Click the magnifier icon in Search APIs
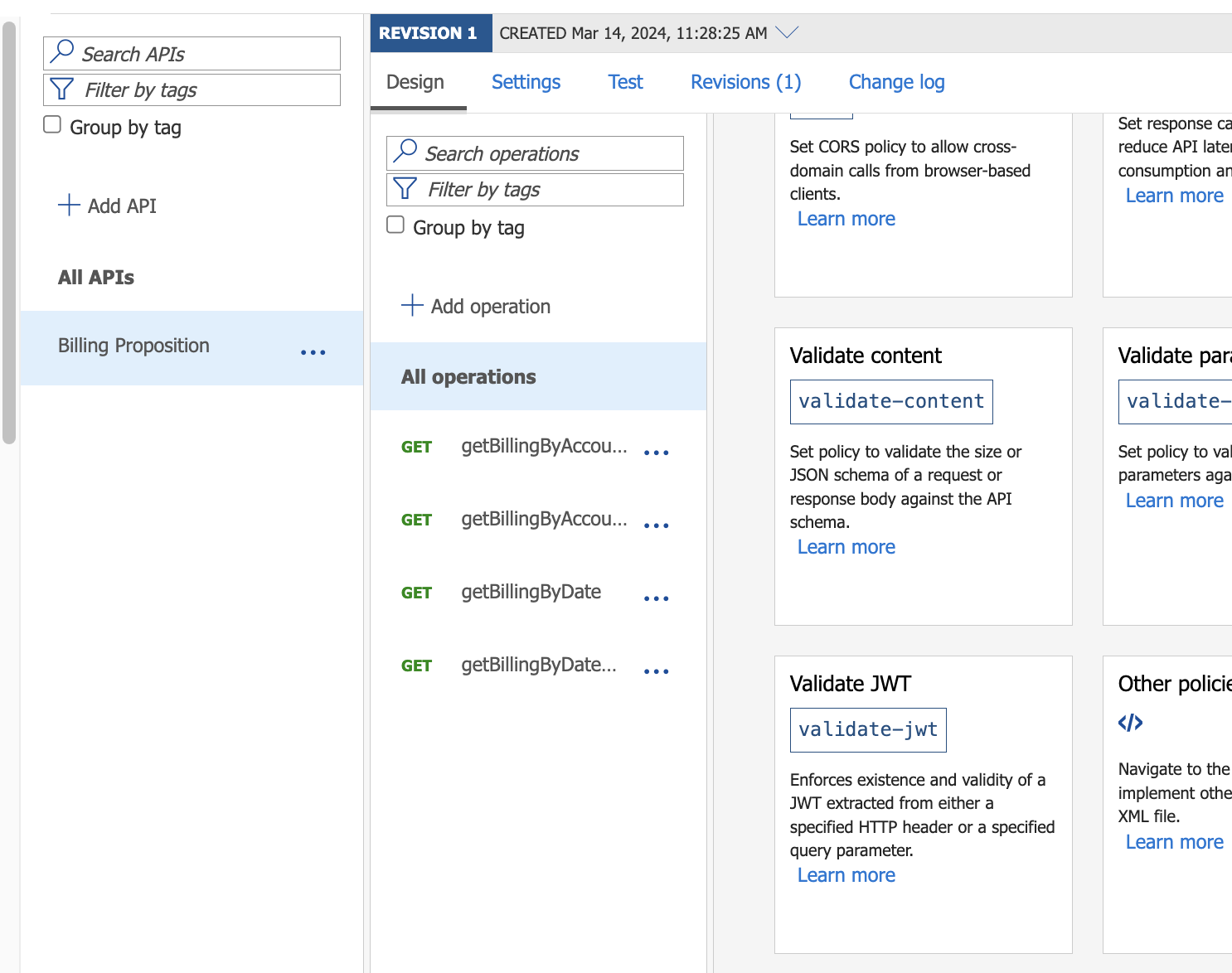The height and width of the screenshot is (973, 1232). [x=62, y=51]
